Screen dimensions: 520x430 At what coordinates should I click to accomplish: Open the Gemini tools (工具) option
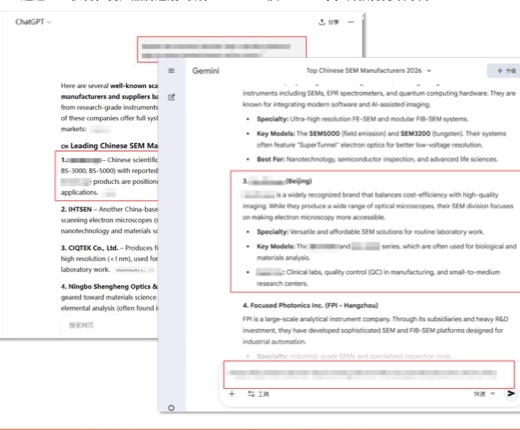pyautogui.click(x=258, y=394)
